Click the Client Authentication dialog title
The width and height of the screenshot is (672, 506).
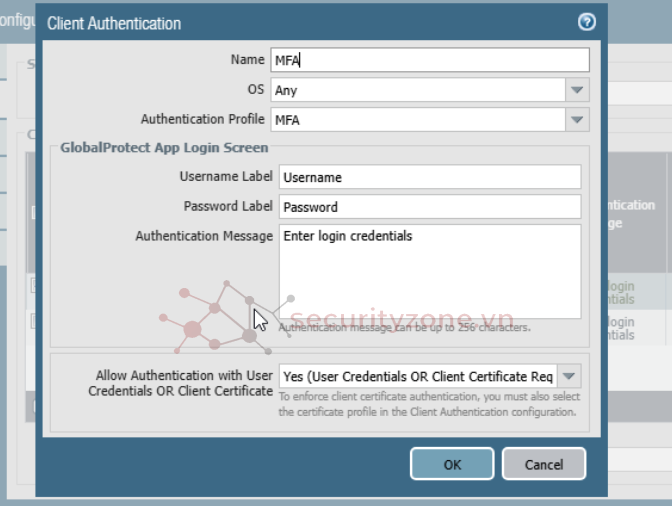(114, 22)
